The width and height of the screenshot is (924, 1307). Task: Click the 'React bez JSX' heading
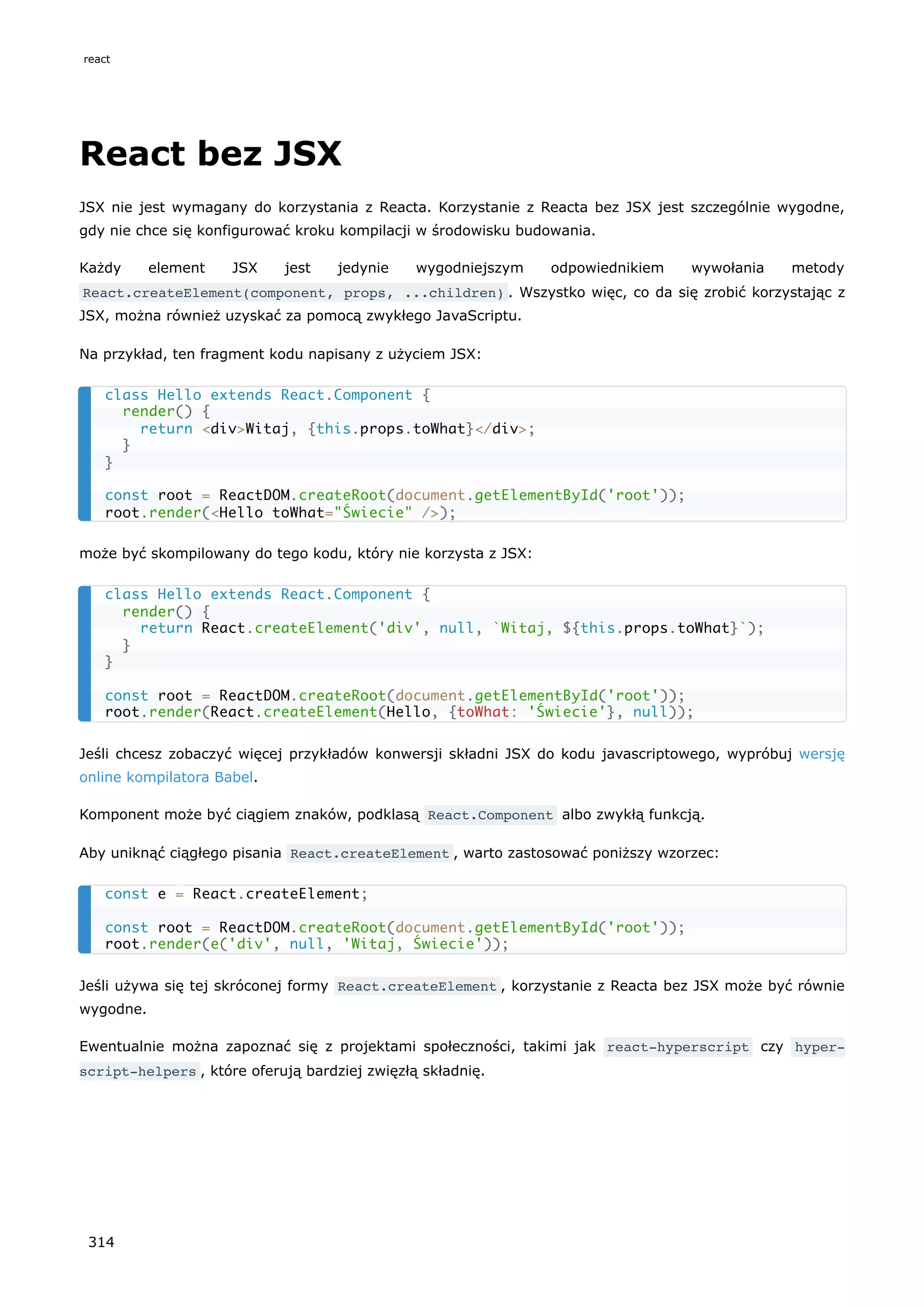[211, 154]
